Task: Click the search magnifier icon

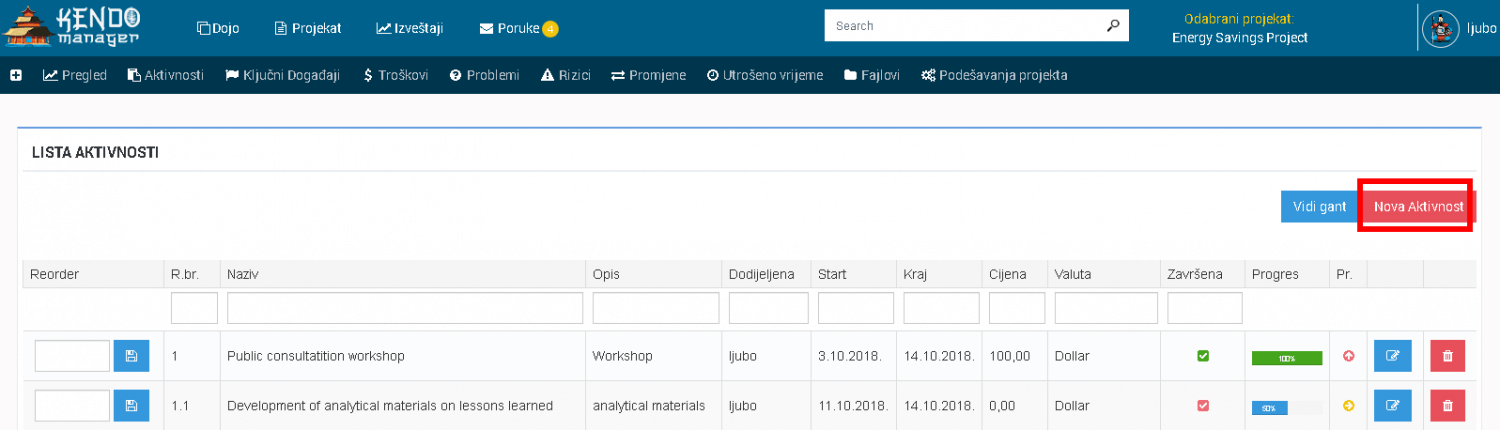Action: click(1114, 26)
